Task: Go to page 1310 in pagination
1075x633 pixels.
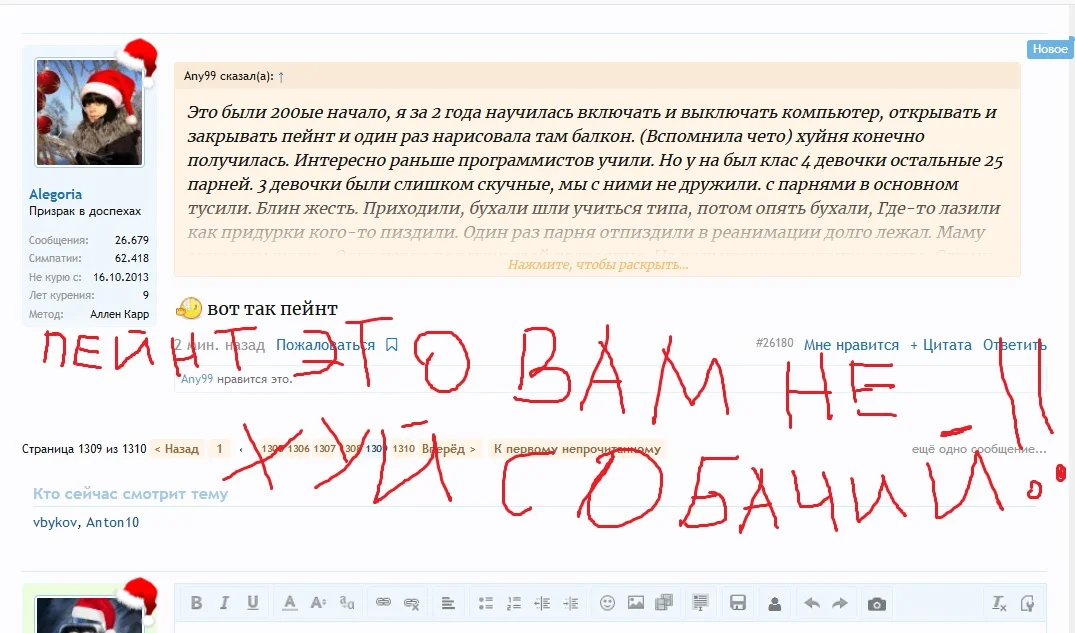Action: coord(403,449)
